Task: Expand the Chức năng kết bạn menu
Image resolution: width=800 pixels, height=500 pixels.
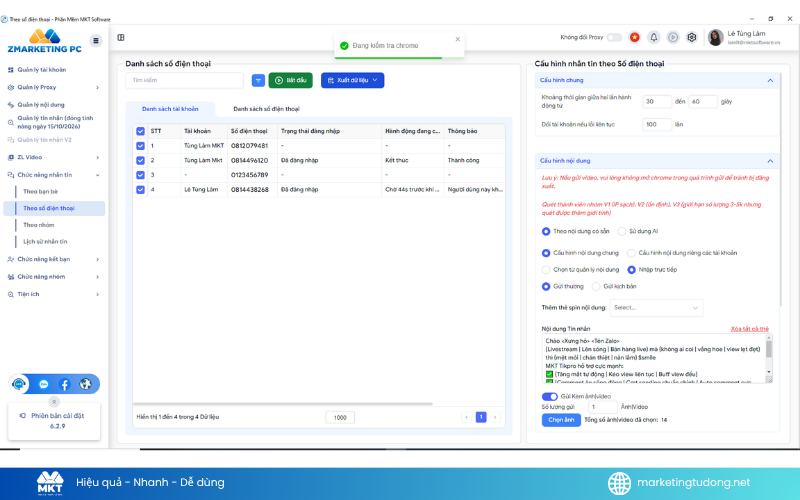Action: (x=53, y=259)
